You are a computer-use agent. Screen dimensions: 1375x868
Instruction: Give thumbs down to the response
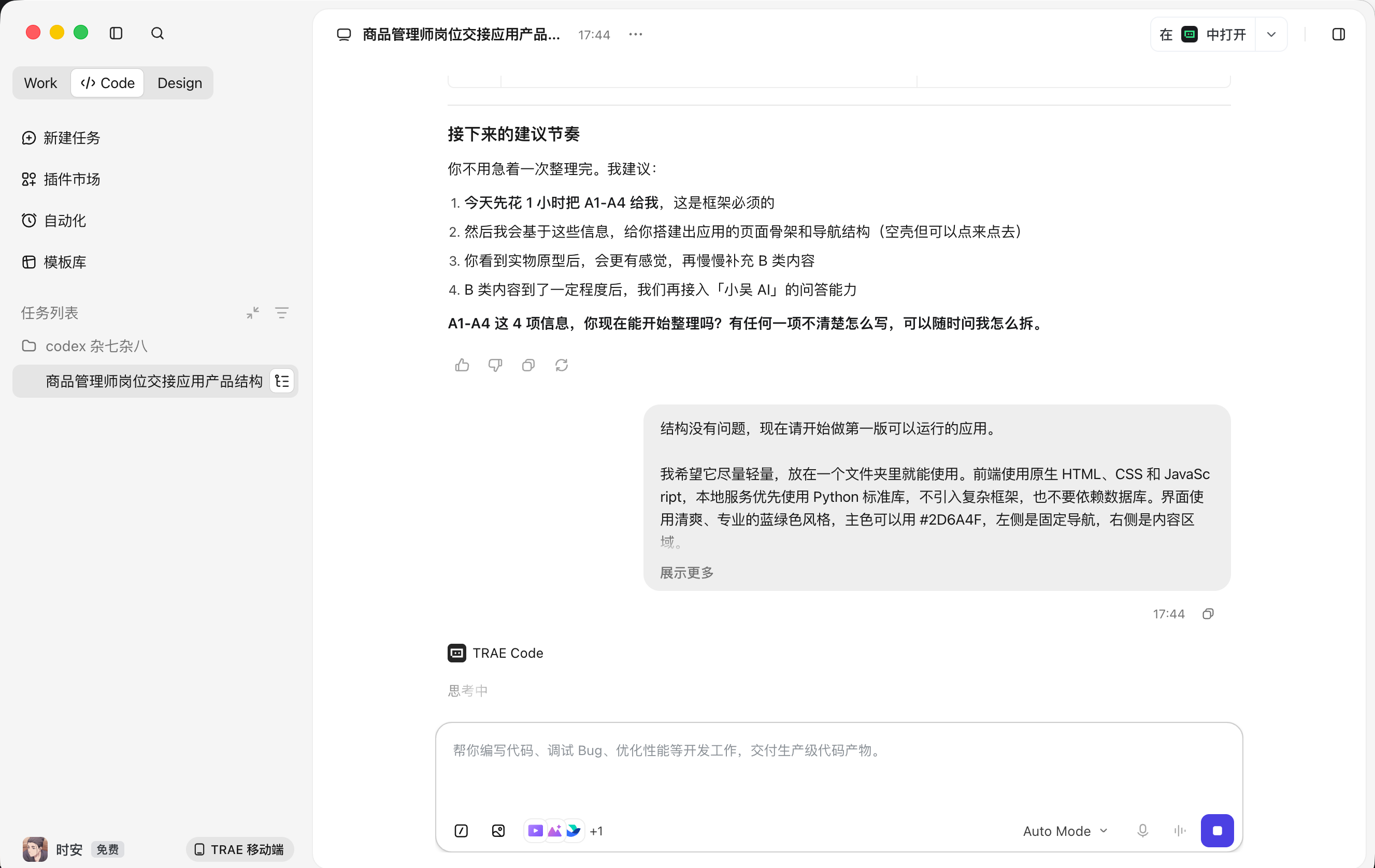pyautogui.click(x=495, y=365)
